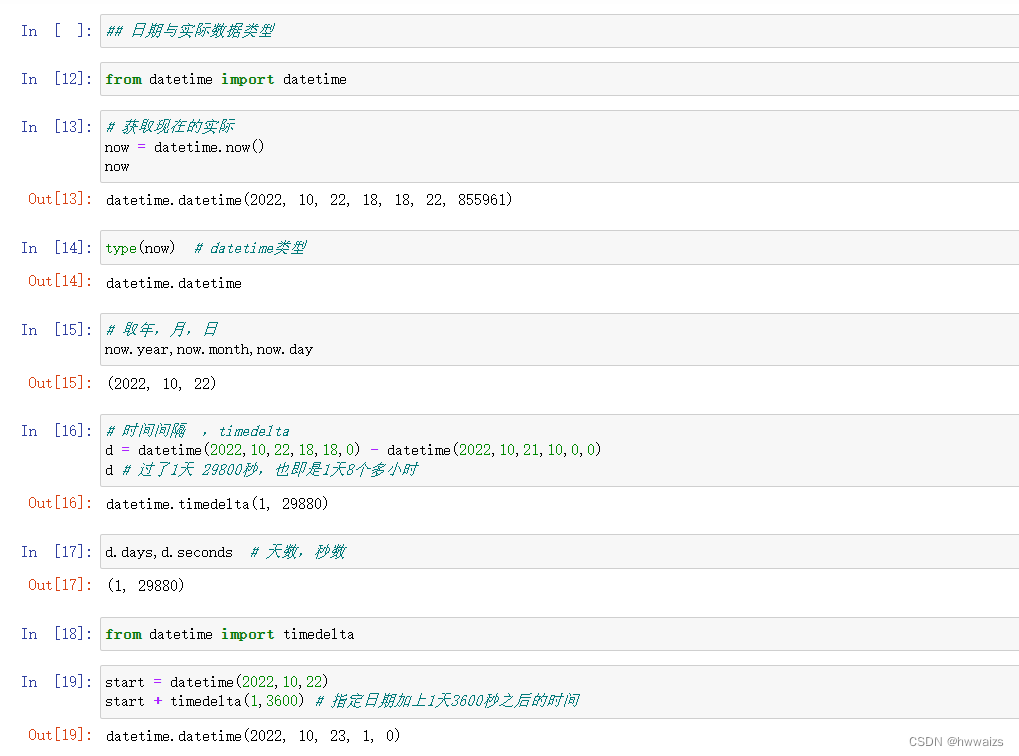Click the 'Out[13]:' prompt label

tap(60, 199)
